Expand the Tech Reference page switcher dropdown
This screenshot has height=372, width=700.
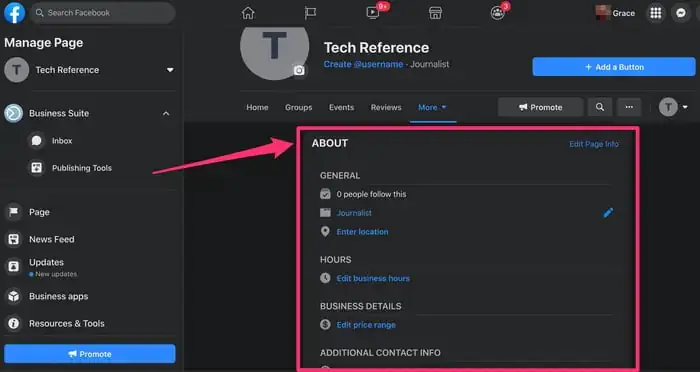170,70
